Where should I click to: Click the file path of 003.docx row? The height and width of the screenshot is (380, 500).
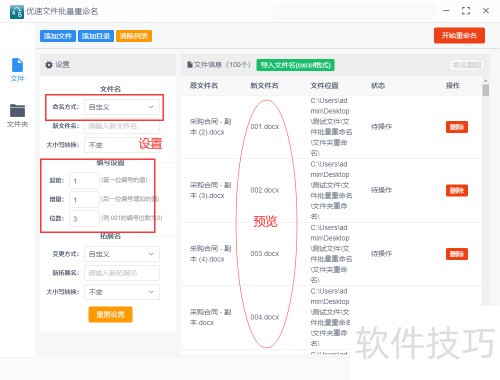331,254
